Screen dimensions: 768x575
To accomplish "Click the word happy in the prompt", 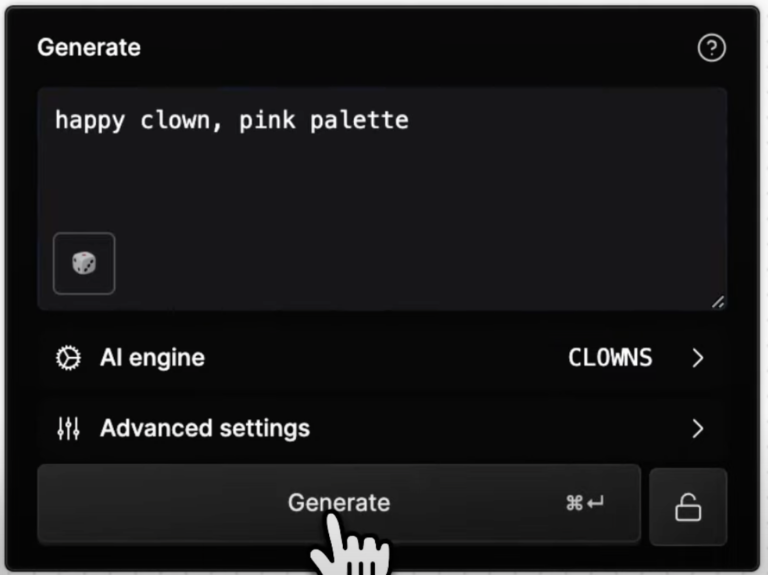I will (90, 121).
